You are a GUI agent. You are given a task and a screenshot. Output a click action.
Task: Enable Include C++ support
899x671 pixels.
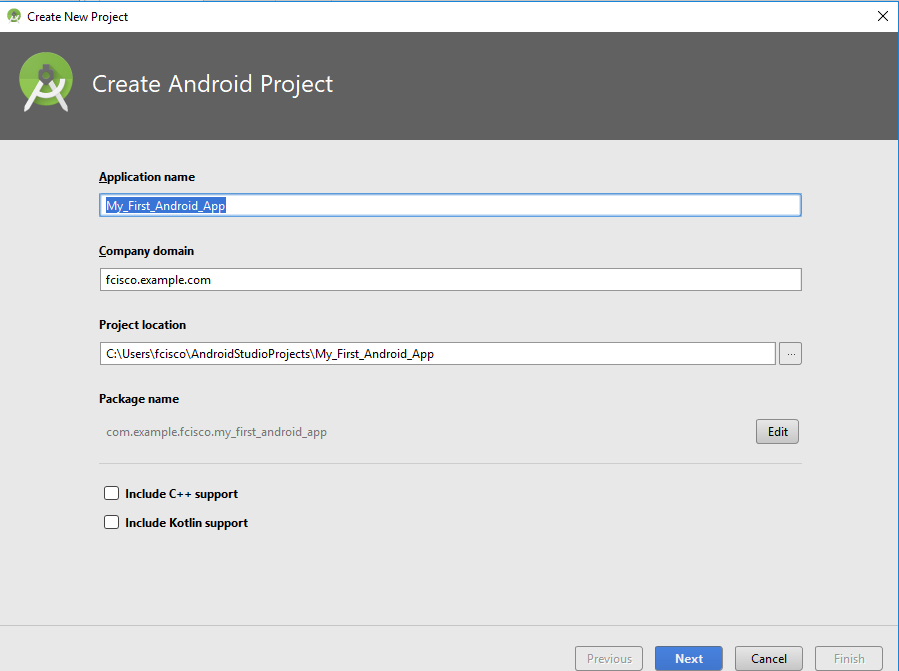tap(112, 494)
